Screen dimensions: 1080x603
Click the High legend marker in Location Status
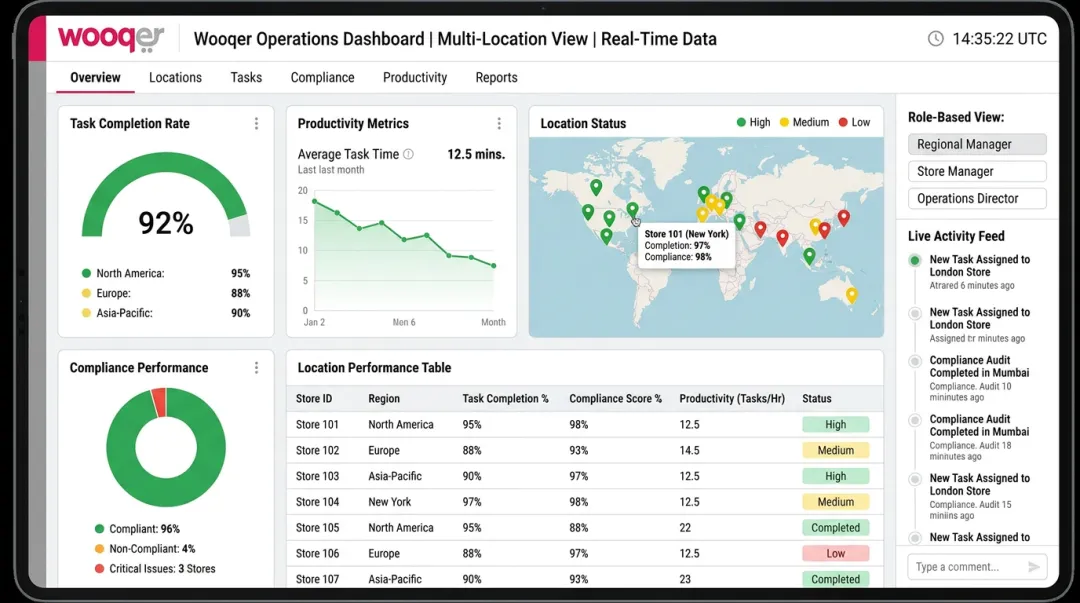[x=741, y=123]
